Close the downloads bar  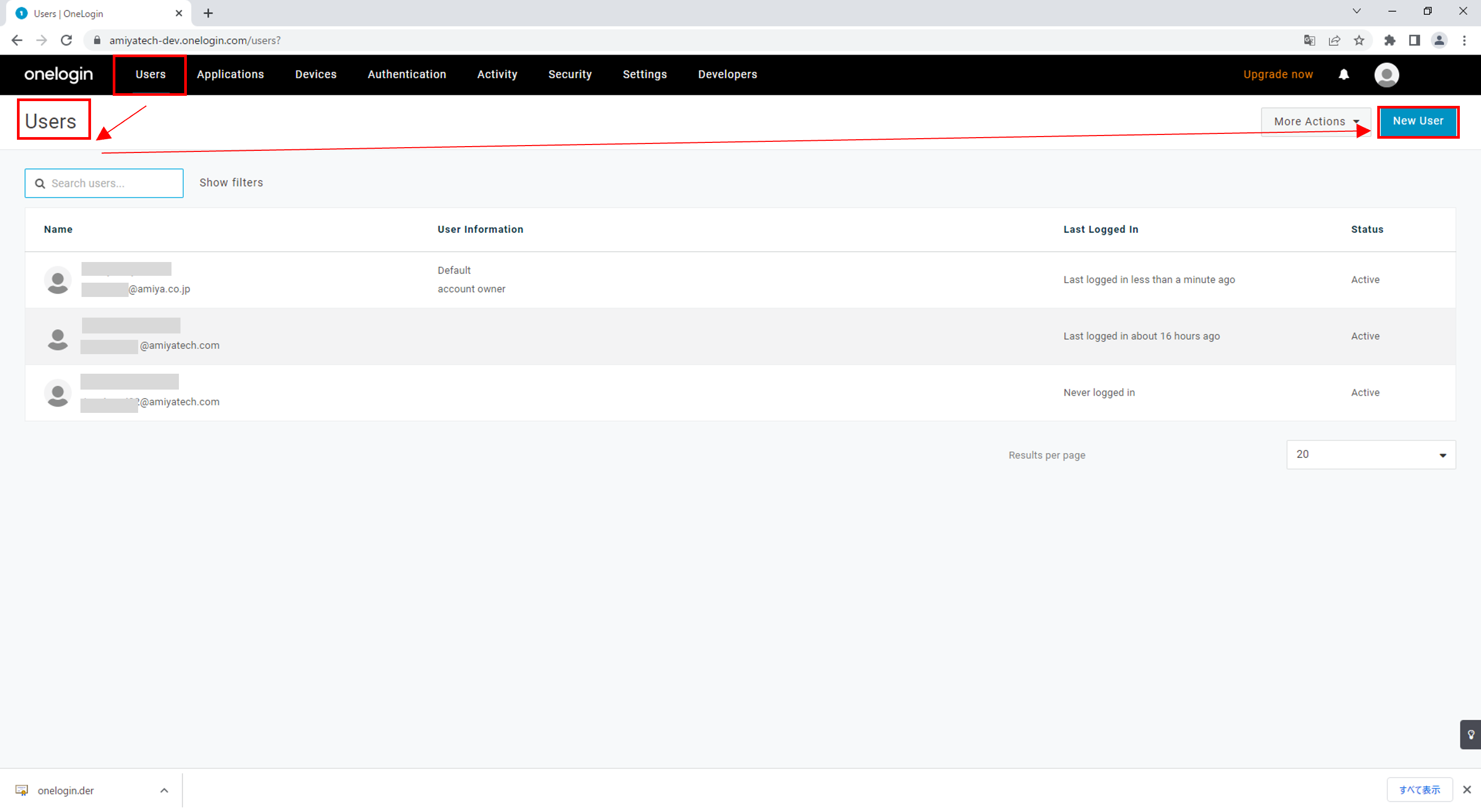[x=1467, y=790]
